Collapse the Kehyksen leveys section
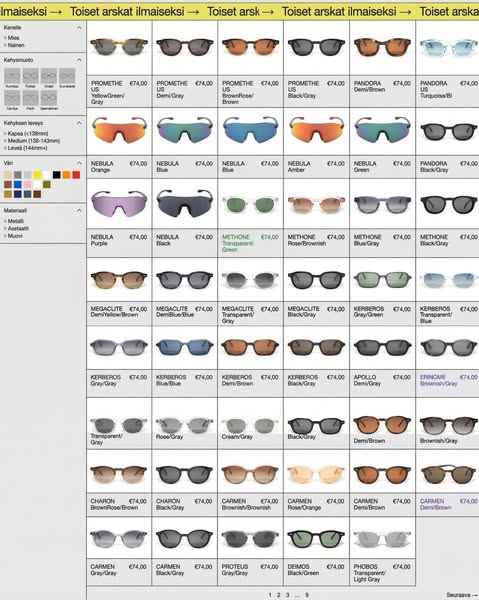 [79, 123]
